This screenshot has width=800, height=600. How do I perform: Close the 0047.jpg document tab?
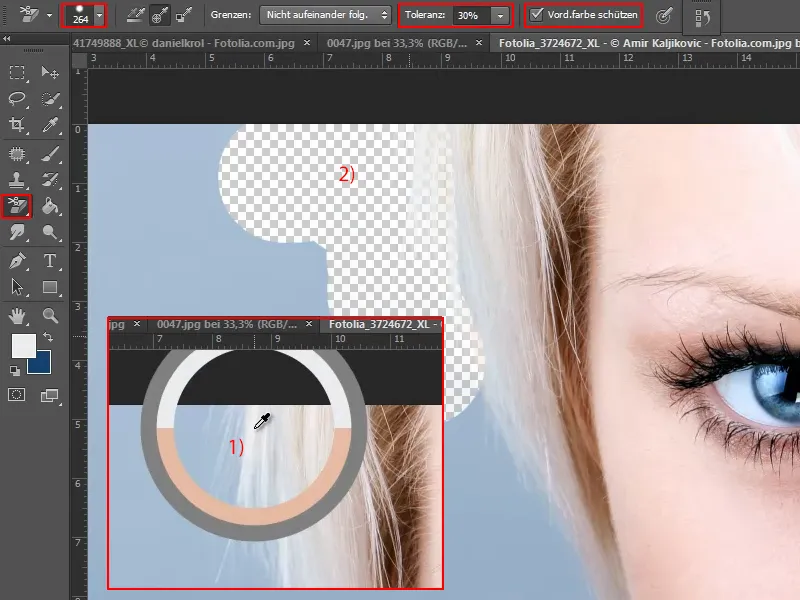tap(479, 43)
